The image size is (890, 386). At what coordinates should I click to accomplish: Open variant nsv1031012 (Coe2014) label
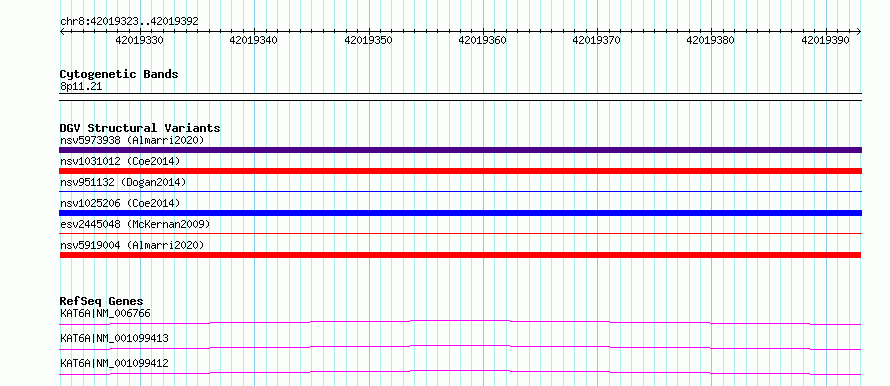coord(120,161)
